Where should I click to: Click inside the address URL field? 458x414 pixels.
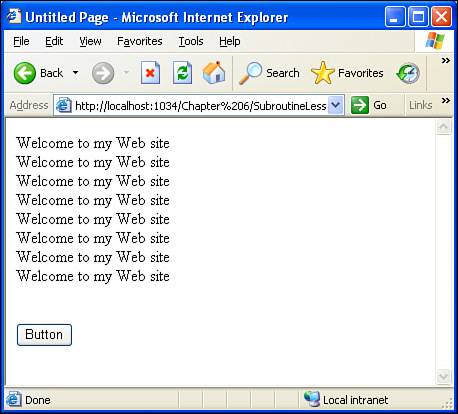pos(200,106)
